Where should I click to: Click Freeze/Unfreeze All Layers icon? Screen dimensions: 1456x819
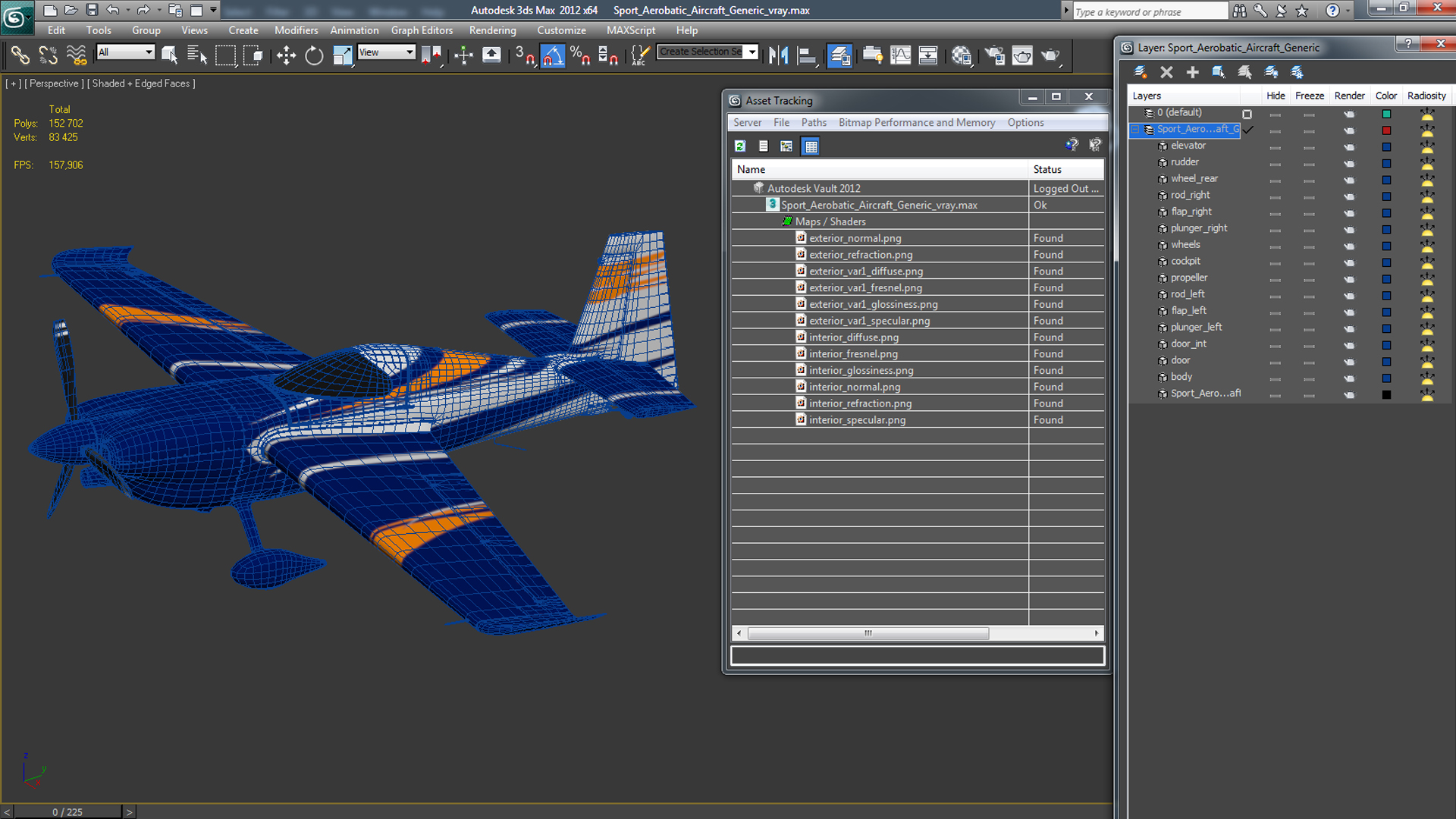pyautogui.click(x=1297, y=72)
